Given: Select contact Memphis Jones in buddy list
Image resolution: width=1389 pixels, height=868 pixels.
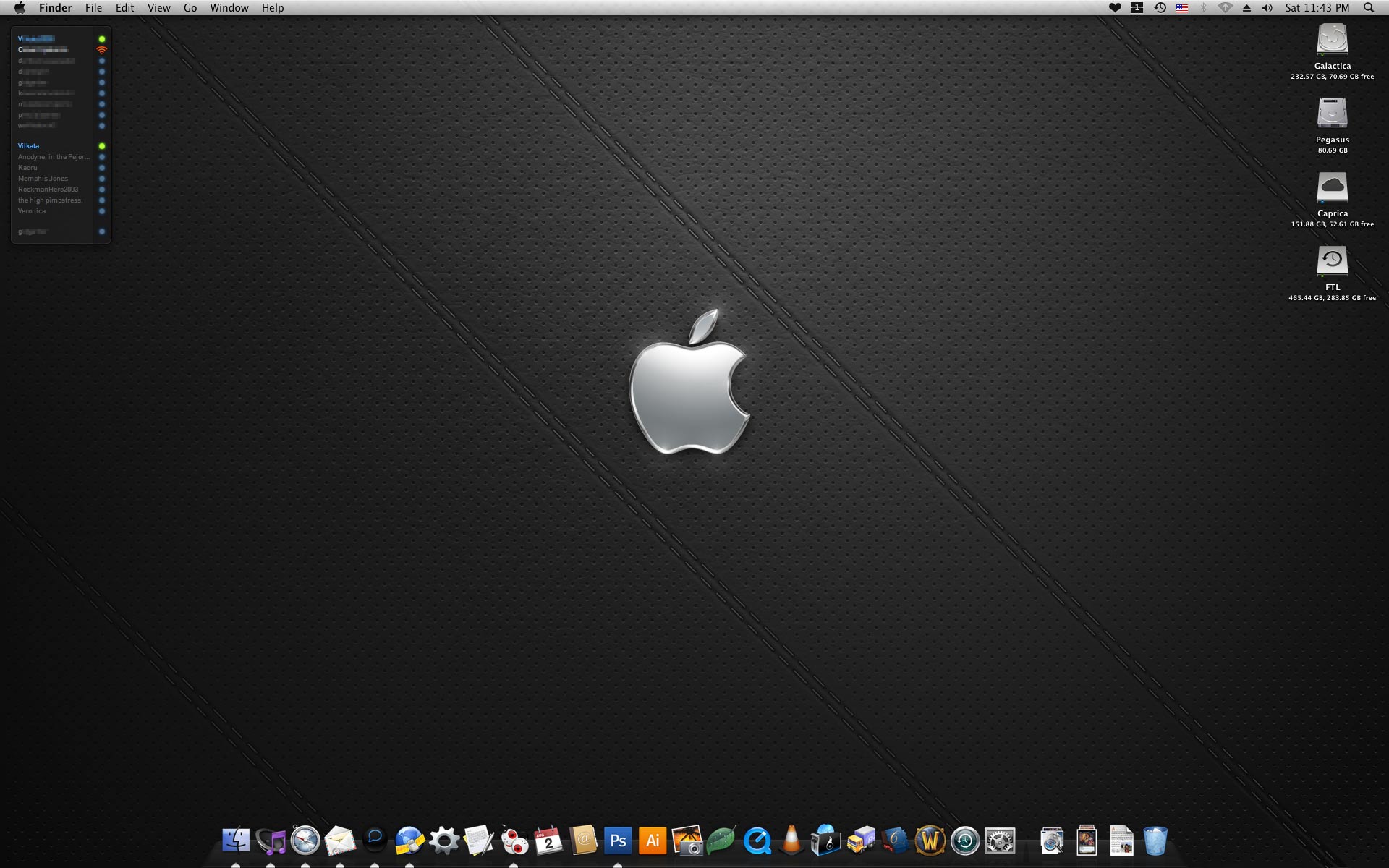Looking at the screenshot, I should pos(43,178).
